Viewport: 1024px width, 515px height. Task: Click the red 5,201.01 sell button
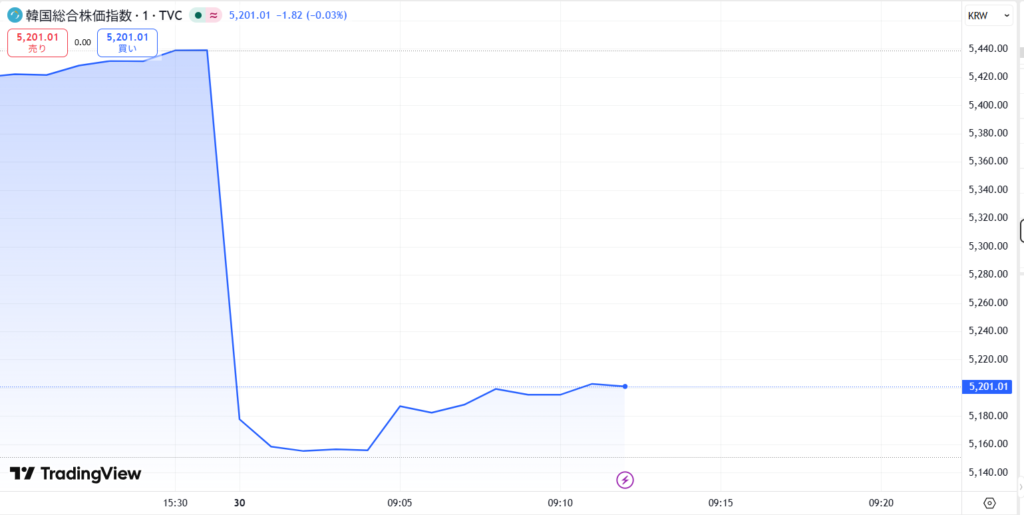pyautogui.click(x=38, y=42)
